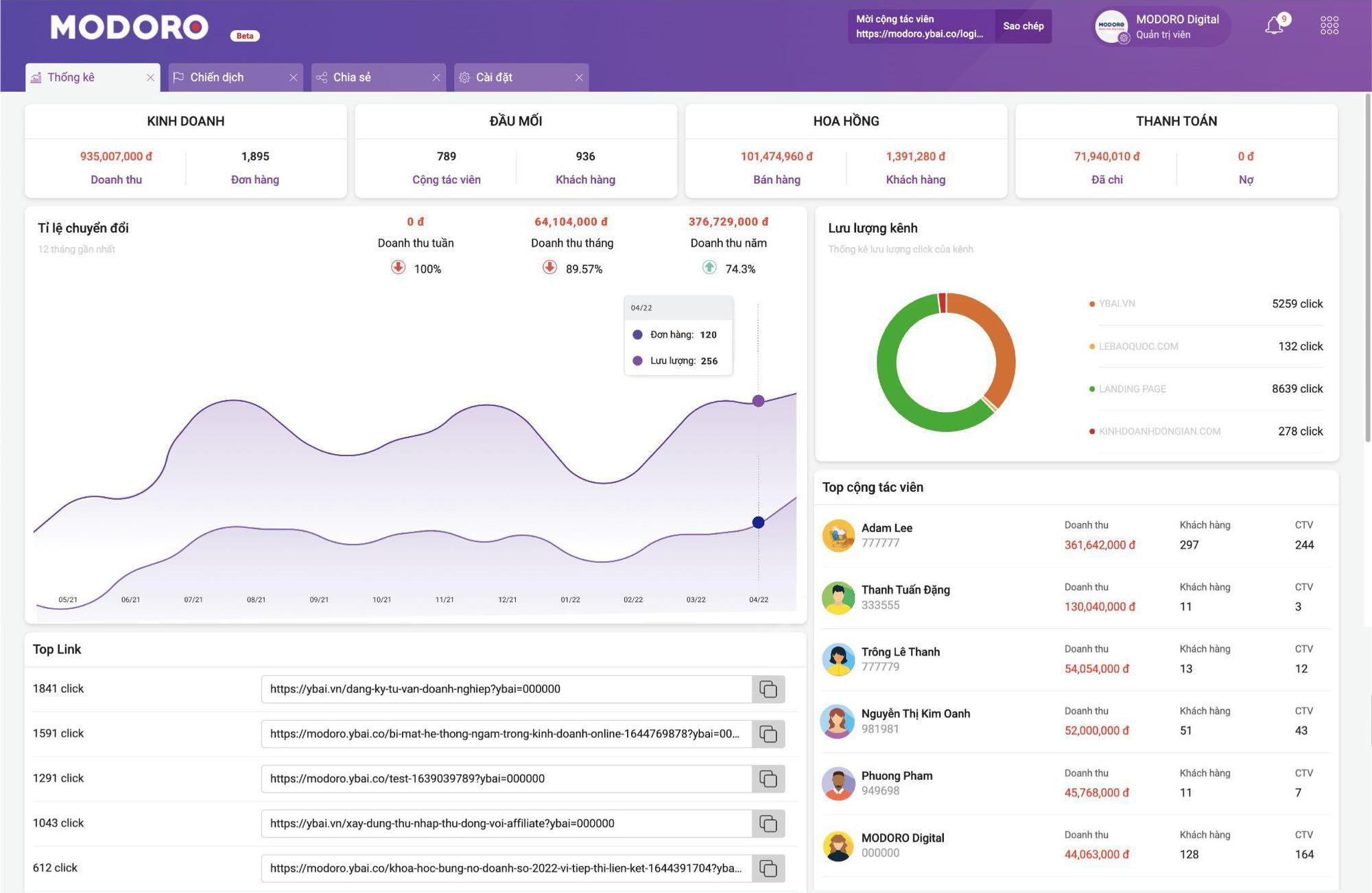Click the MODORO Digital profile avatar
The image size is (1372, 893).
1111,26
